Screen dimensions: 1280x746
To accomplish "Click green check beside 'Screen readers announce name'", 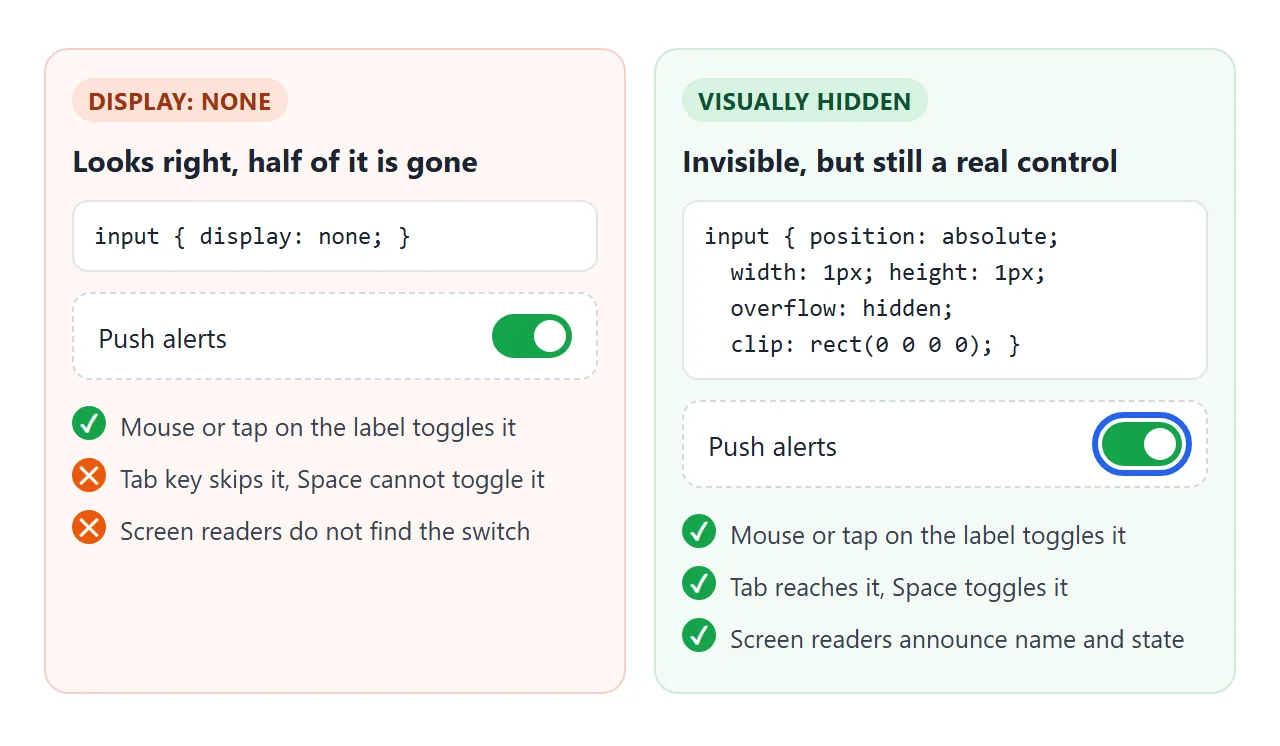I will tap(699, 635).
